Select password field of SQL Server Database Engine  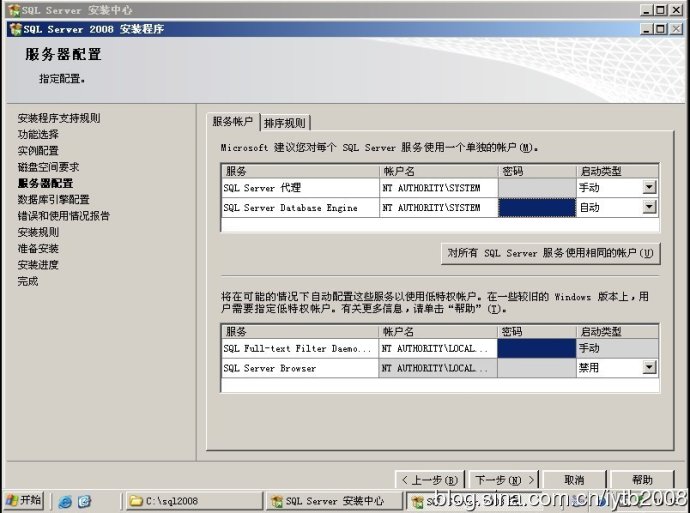[x=537, y=208]
